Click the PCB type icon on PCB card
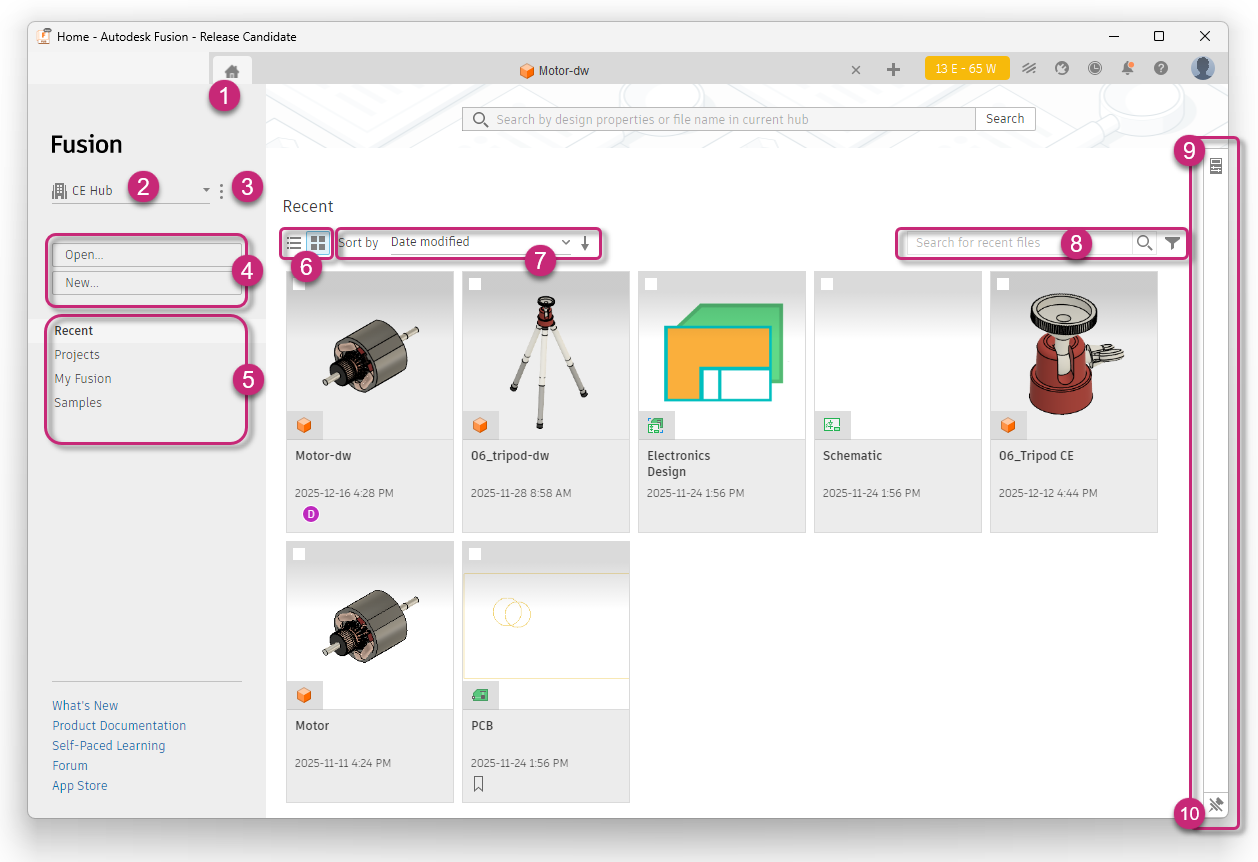Viewport: 1258px width, 862px height. coord(480,695)
